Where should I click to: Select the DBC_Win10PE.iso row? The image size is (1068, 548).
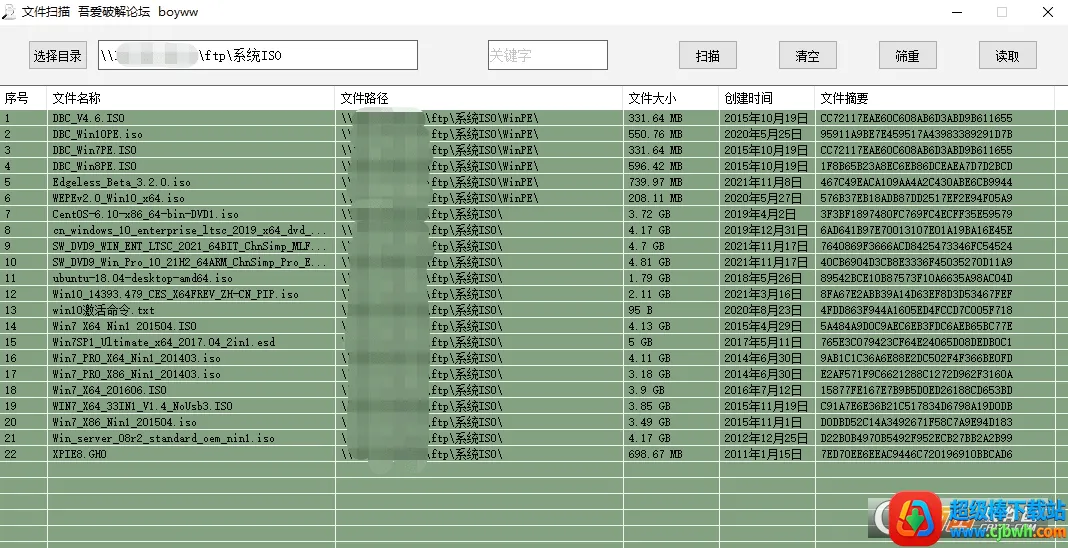point(527,134)
